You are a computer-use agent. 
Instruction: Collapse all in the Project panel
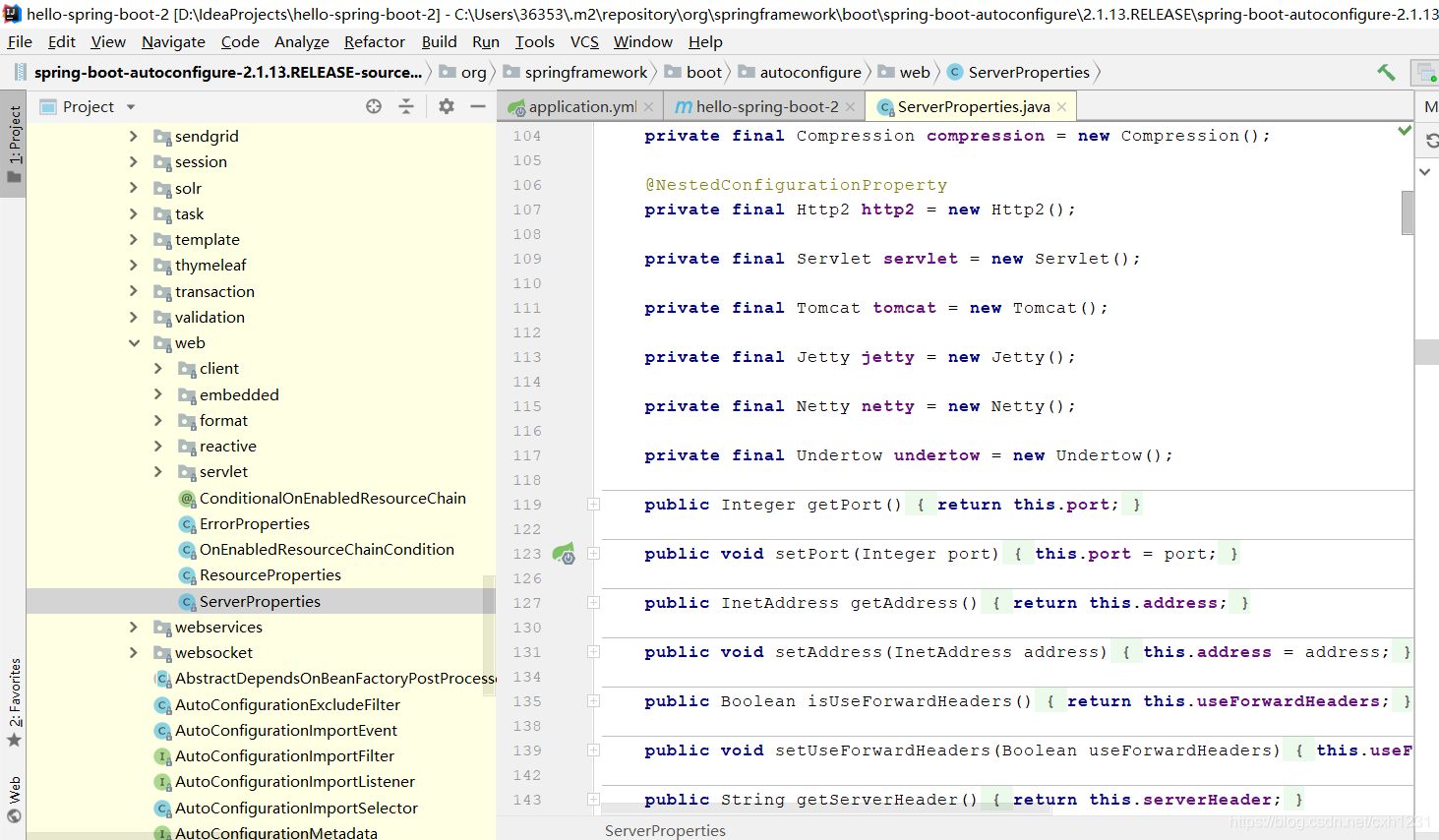tap(406, 106)
